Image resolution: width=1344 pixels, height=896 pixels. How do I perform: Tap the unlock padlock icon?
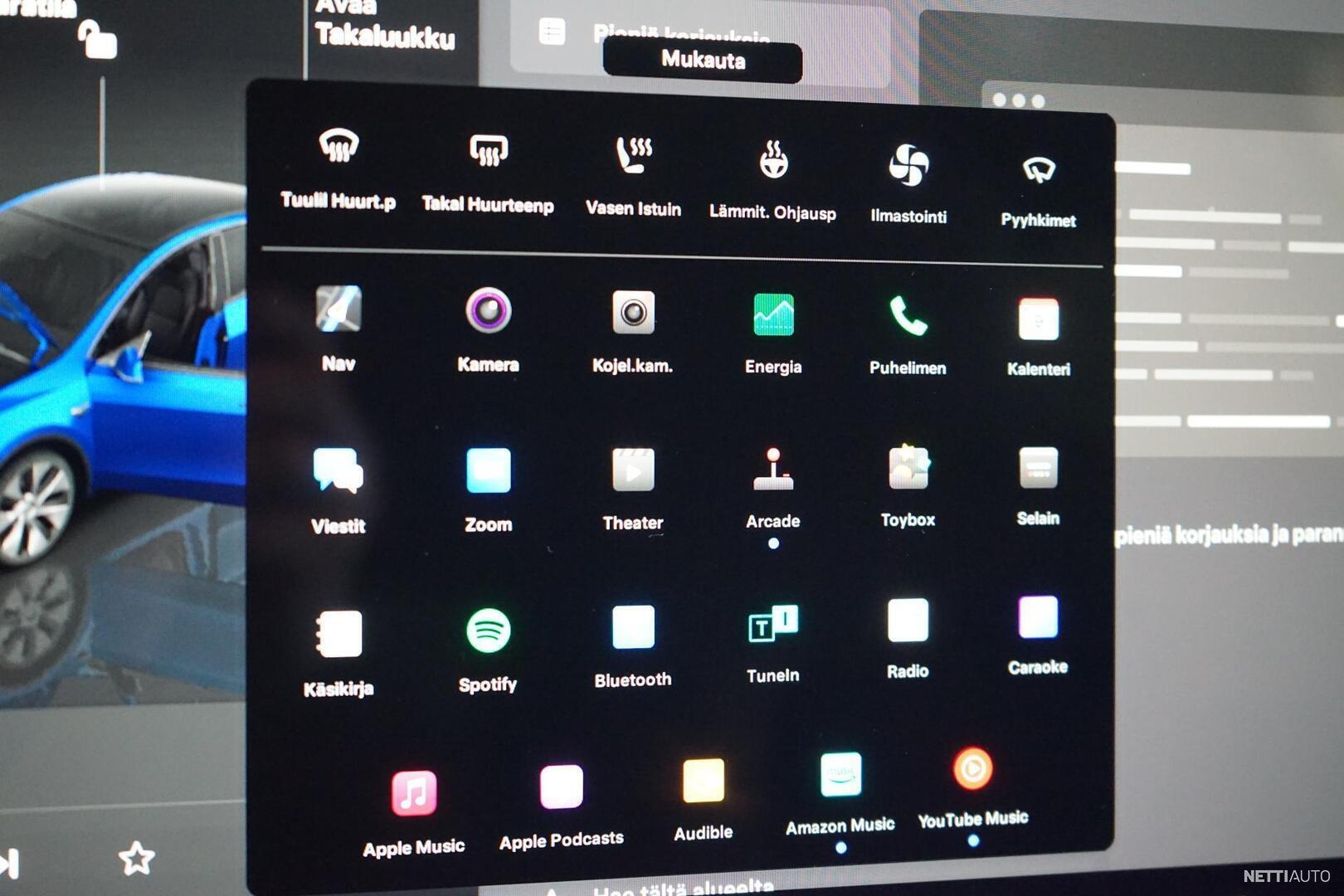pos(97,39)
